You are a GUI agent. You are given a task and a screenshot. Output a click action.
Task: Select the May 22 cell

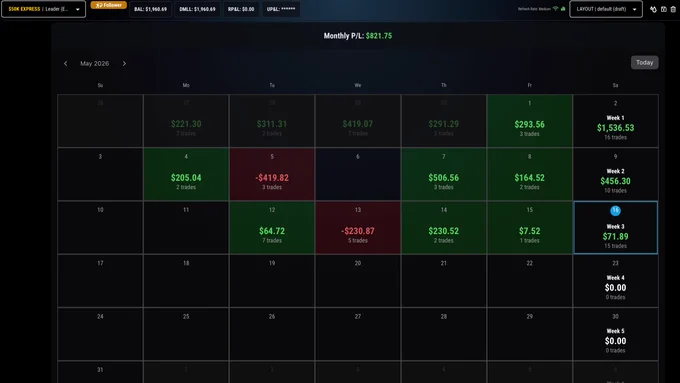coord(530,281)
